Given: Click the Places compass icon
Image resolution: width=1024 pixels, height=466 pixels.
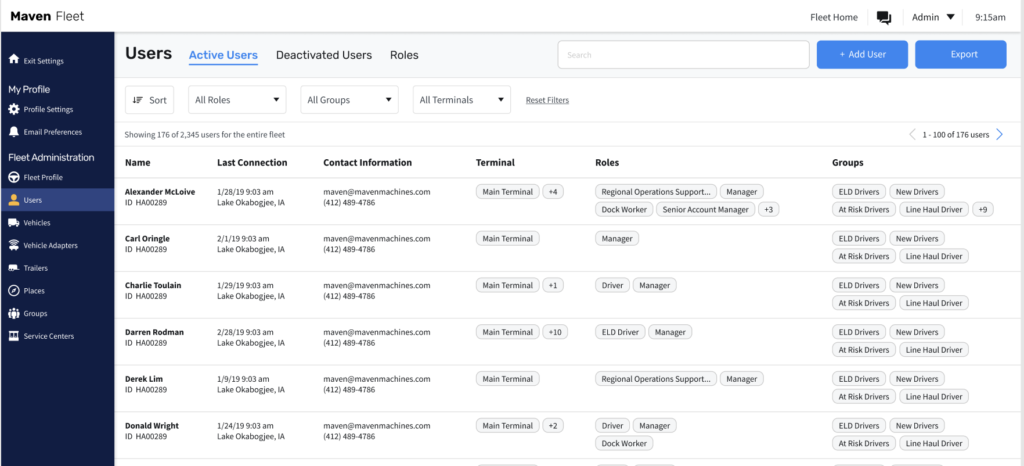Looking at the screenshot, I should pyautogui.click(x=13, y=290).
